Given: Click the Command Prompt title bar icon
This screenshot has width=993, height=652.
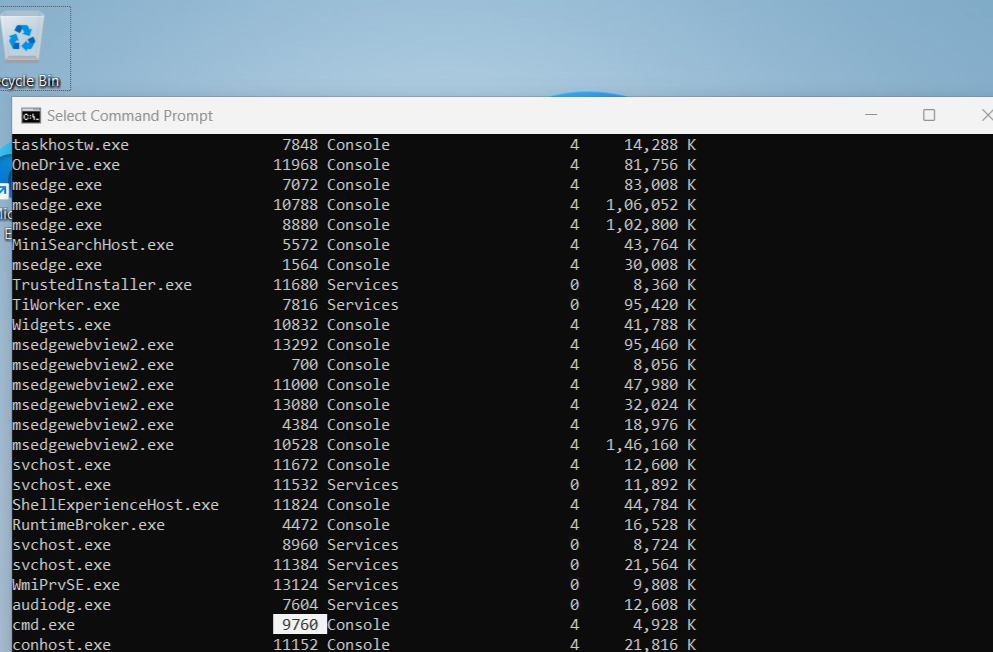Looking at the screenshot, I should point(31,115).
